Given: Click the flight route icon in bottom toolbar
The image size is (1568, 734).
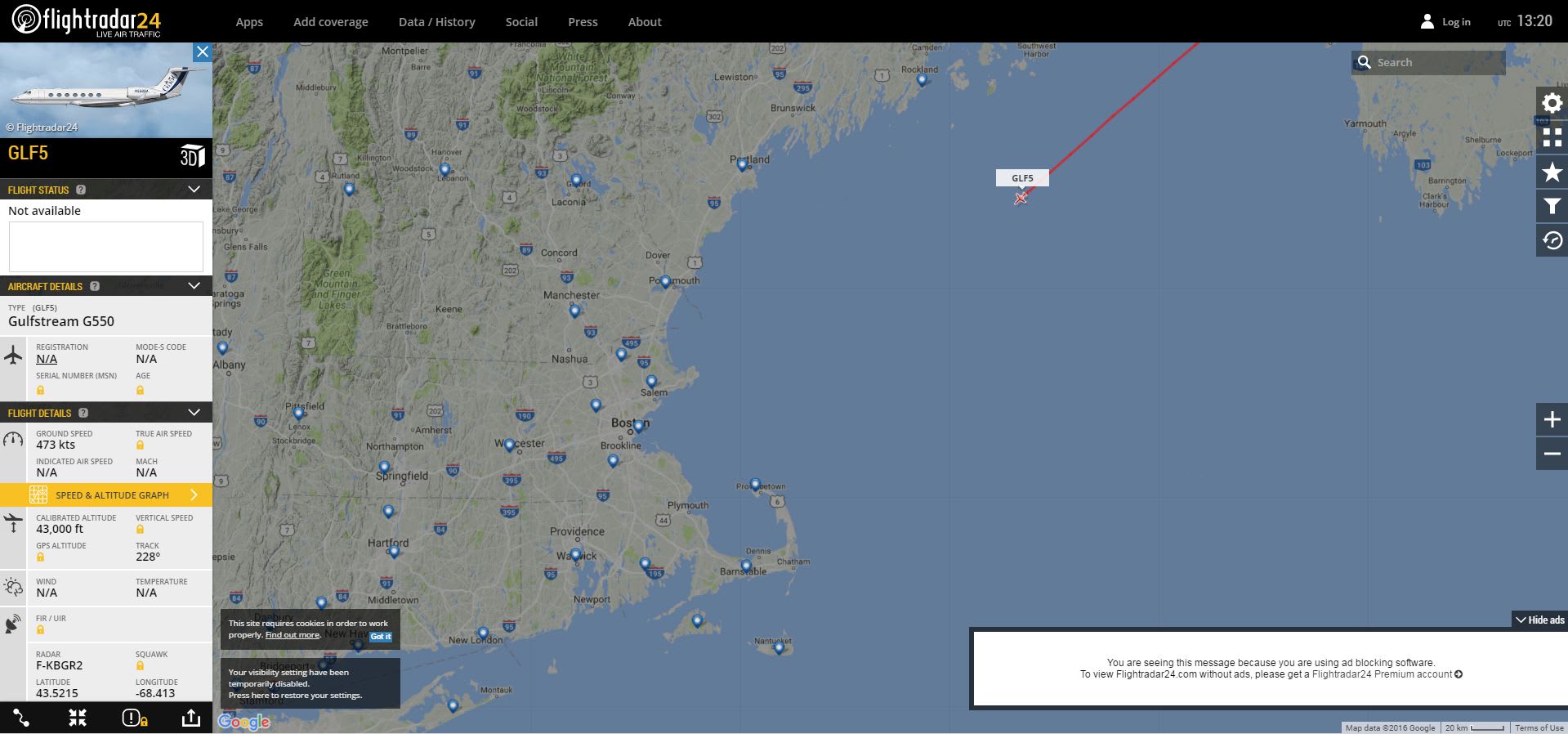Looking at the screenshot, I should click(21, 718).
